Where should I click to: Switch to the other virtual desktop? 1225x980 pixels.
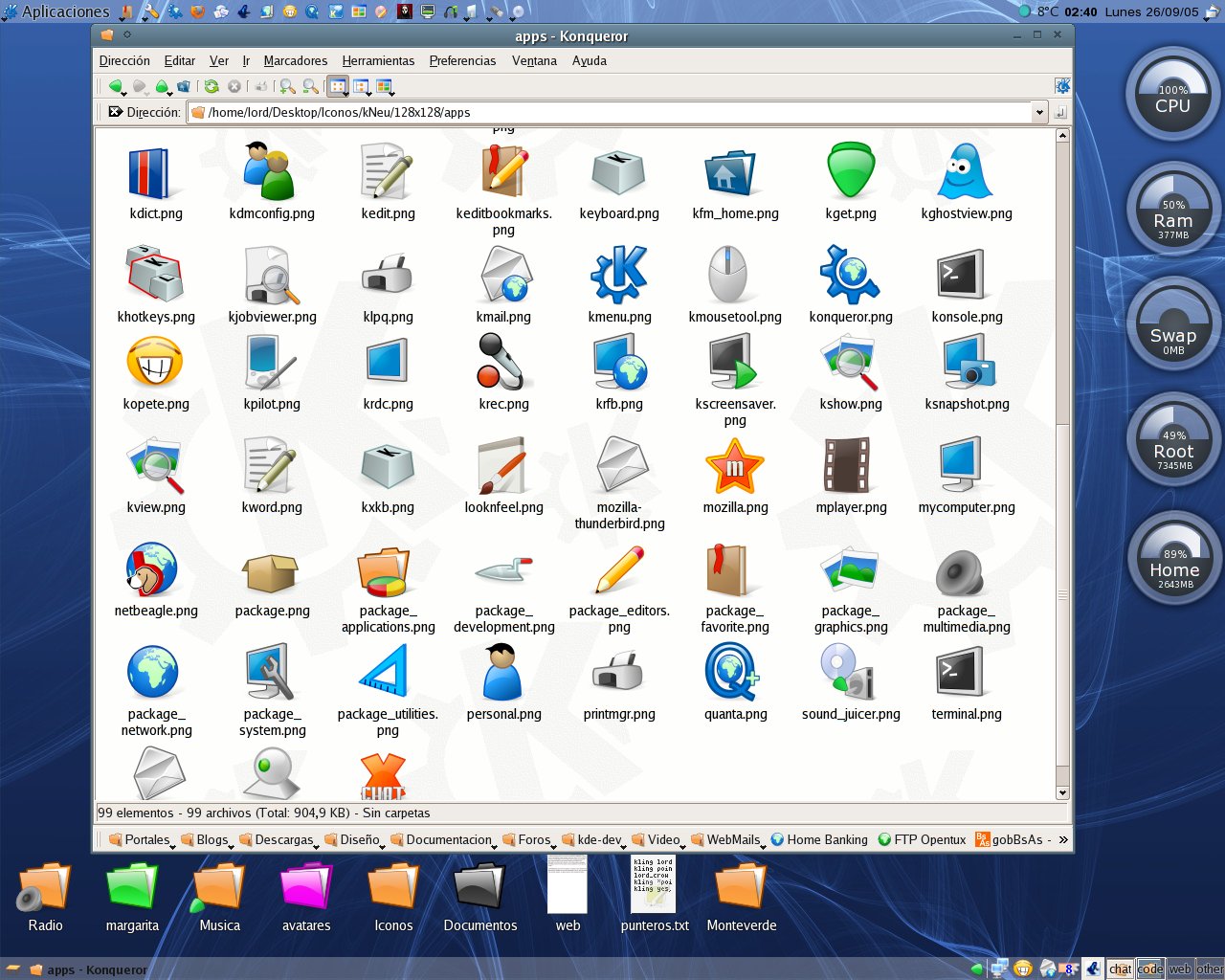pos(1210,969)
